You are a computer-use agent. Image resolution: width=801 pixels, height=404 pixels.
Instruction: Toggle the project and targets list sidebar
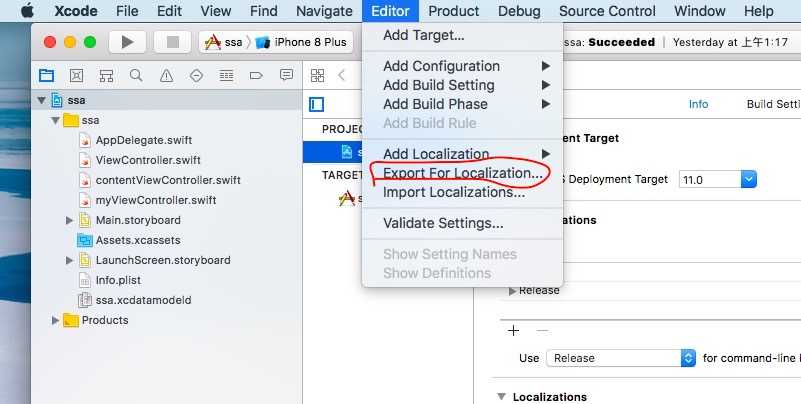tap(316, 105)
